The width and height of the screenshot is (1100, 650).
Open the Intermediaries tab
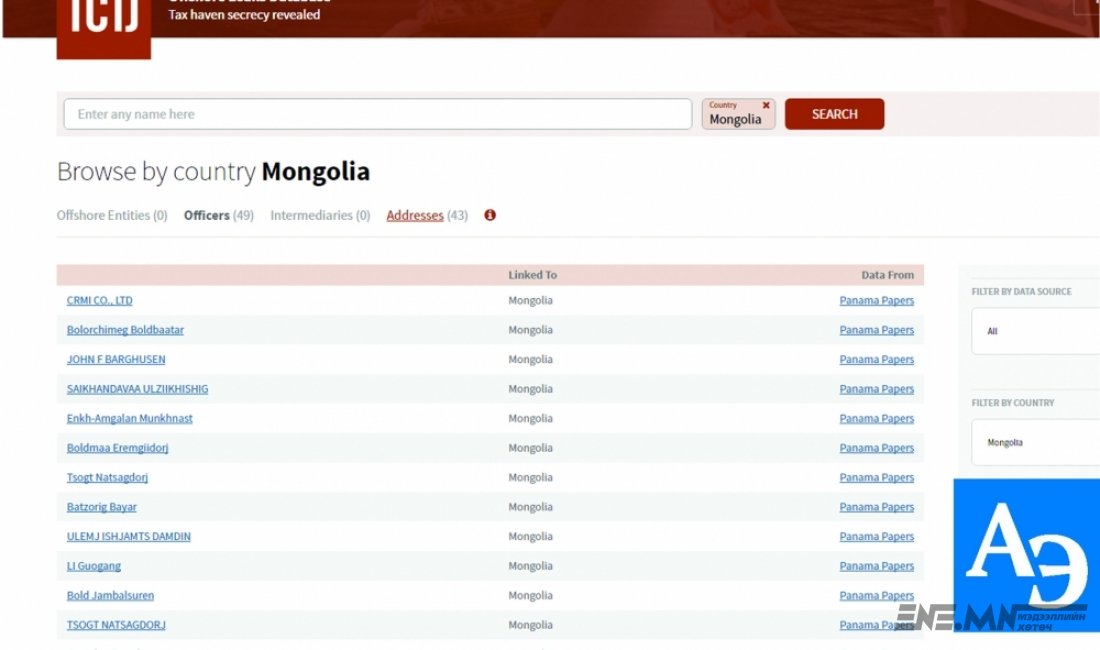click(320, 215)
